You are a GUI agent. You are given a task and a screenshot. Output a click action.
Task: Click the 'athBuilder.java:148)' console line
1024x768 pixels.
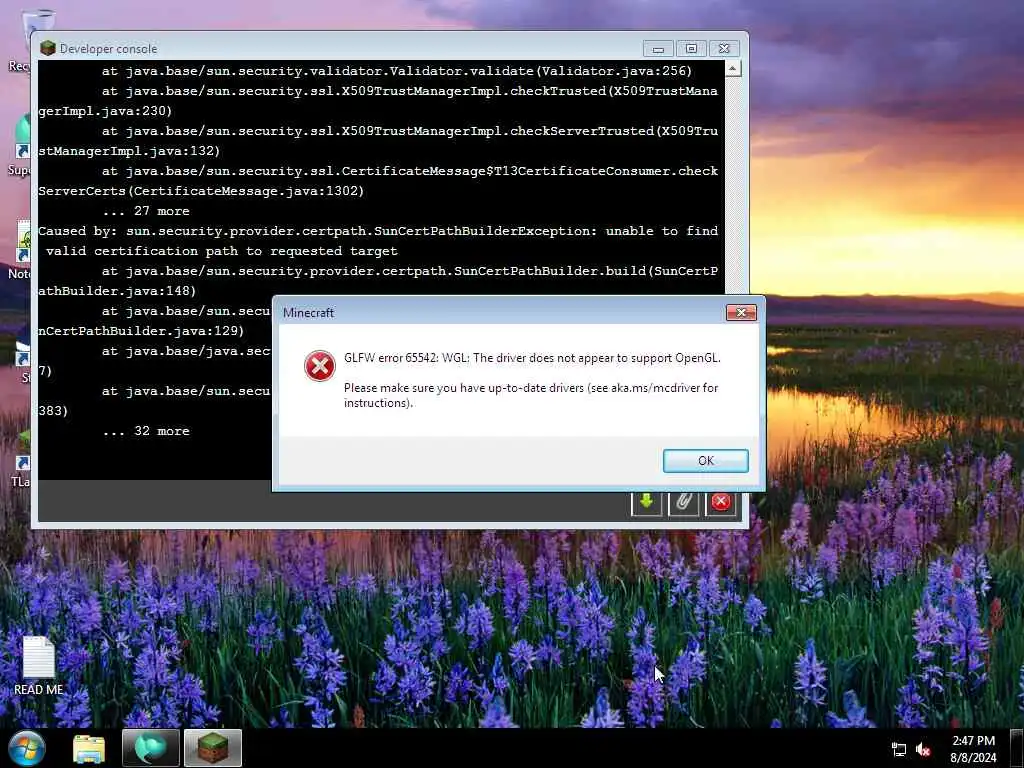[x=117, y=291]
